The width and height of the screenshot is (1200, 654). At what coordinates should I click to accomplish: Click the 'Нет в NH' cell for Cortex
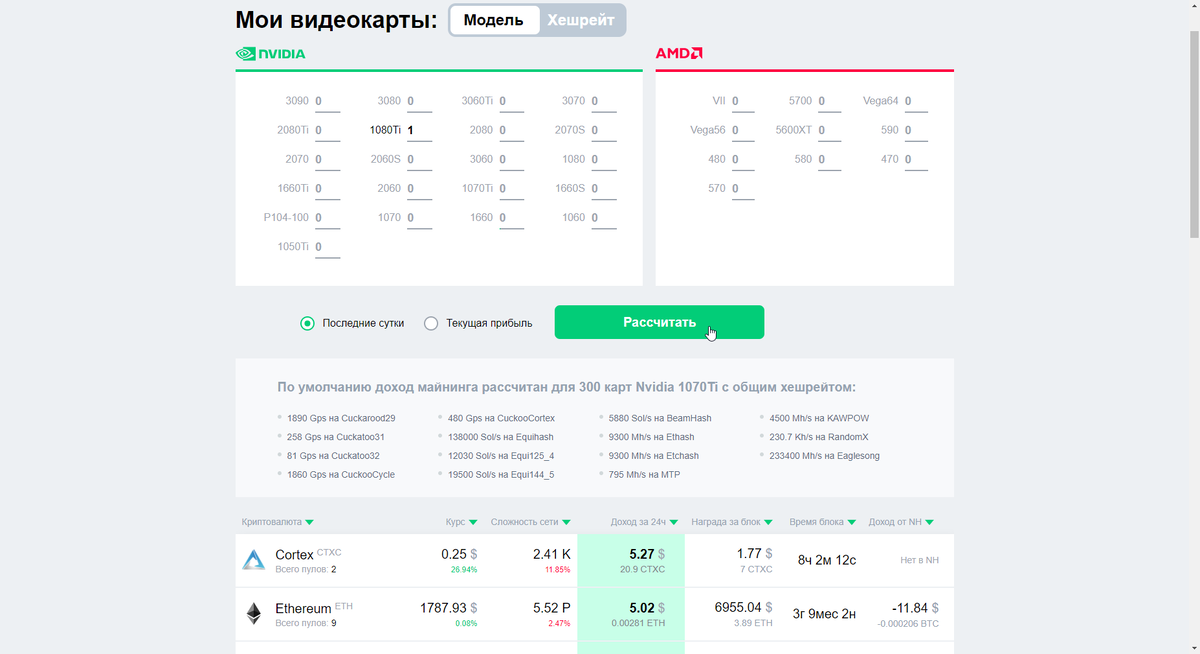(920, 560)
